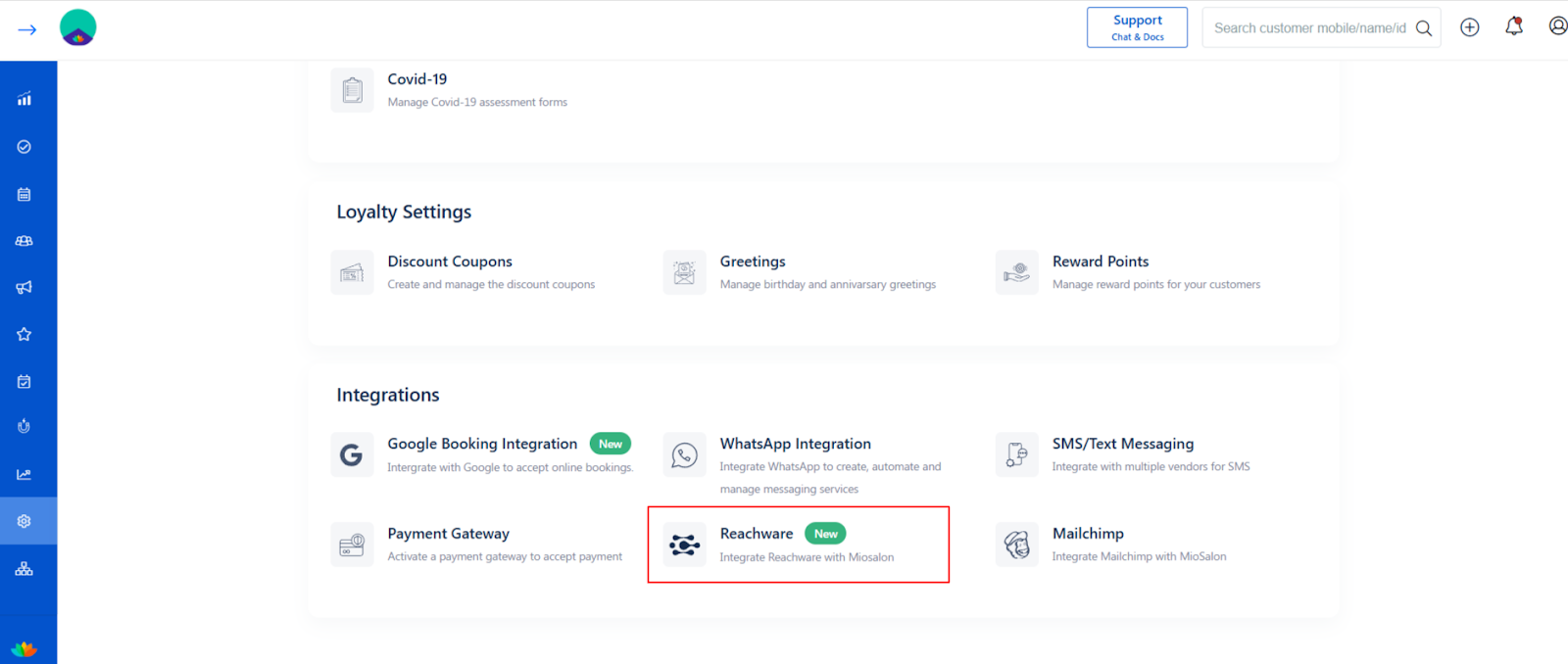
Task: Expand the sidebar with the arrow icon
Action: click(27, 29)
